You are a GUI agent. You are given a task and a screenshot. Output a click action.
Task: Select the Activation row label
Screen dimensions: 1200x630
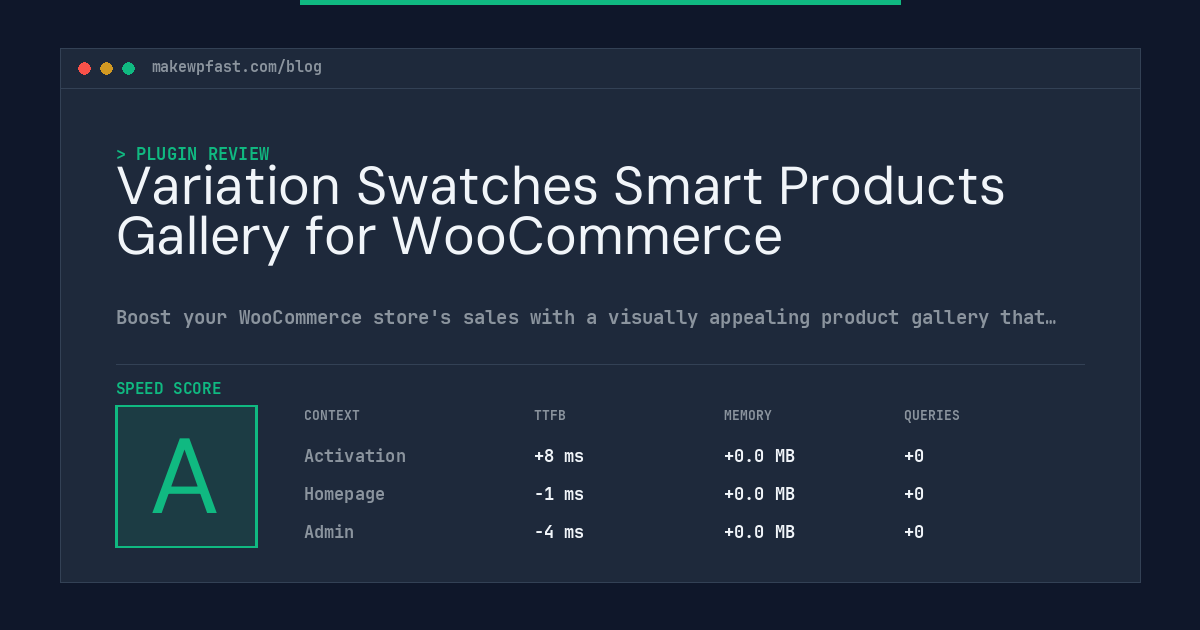[x=355, y=456]
